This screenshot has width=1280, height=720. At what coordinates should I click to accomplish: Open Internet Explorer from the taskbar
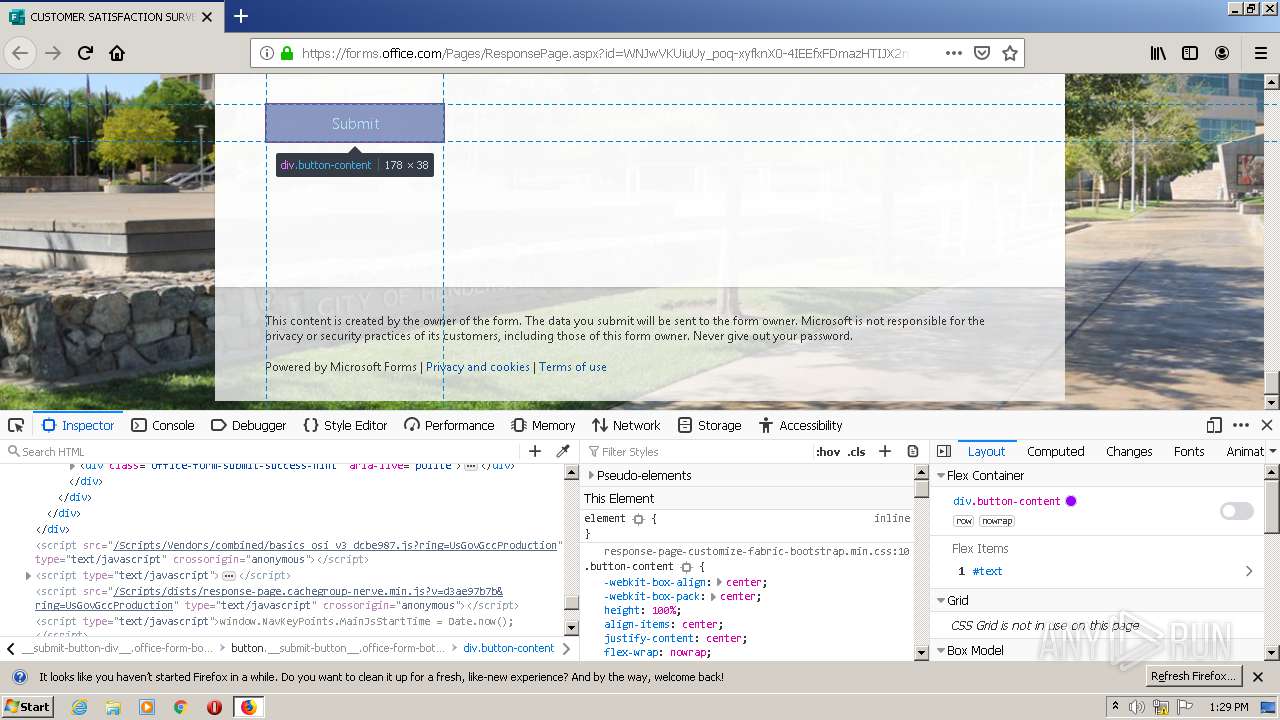click(79, 707)
